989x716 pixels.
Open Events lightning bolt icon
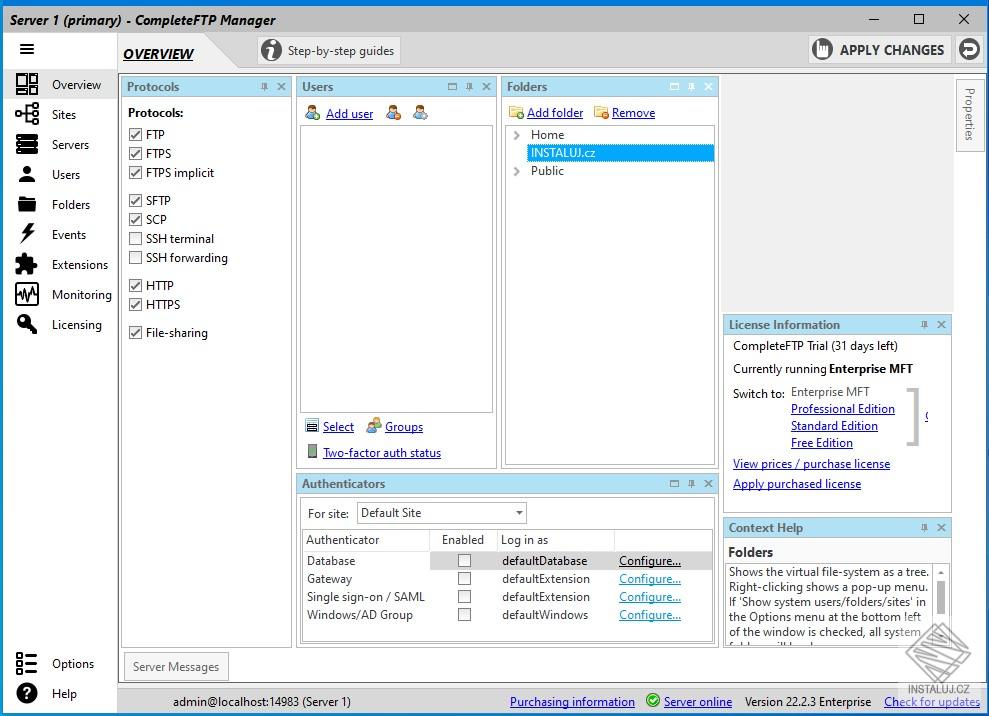pyautogui.click(x=27, y=235)
